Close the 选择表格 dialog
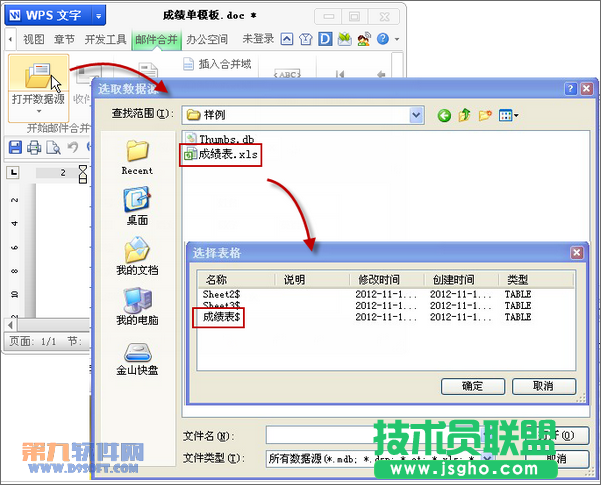 tap(577, 253)
